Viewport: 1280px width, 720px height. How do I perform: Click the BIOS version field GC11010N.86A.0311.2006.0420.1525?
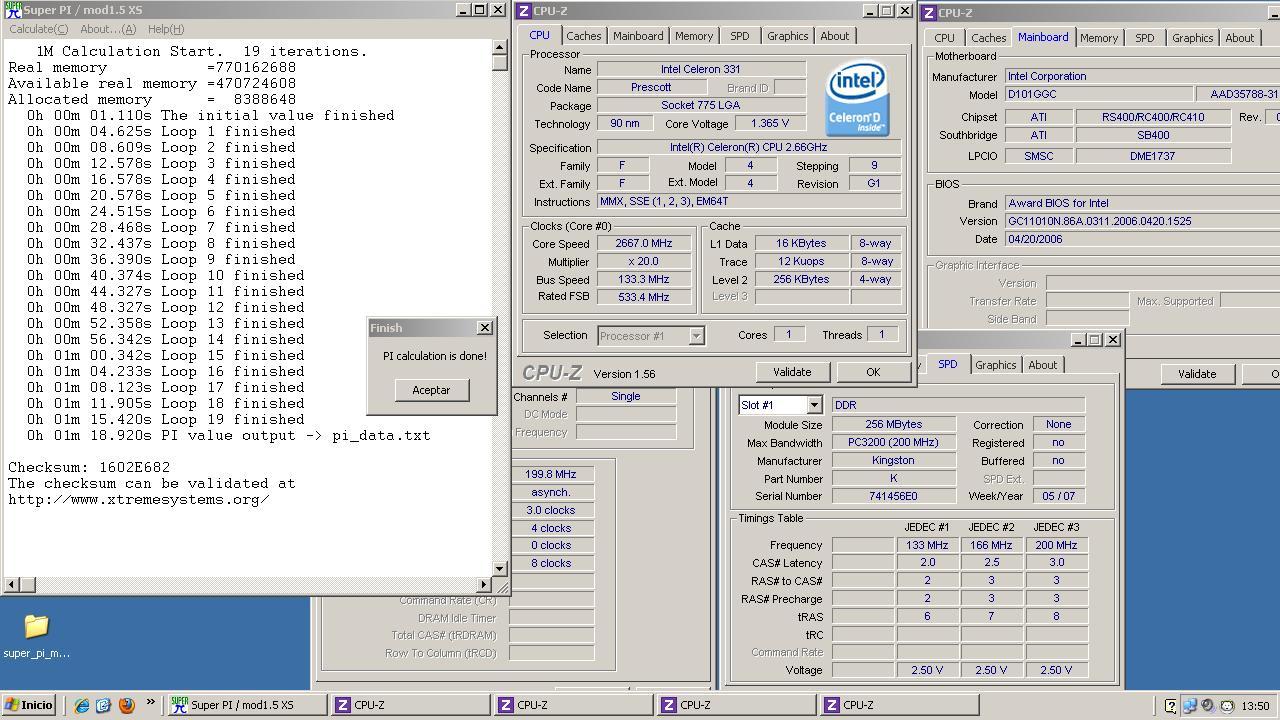[1142, 221]
